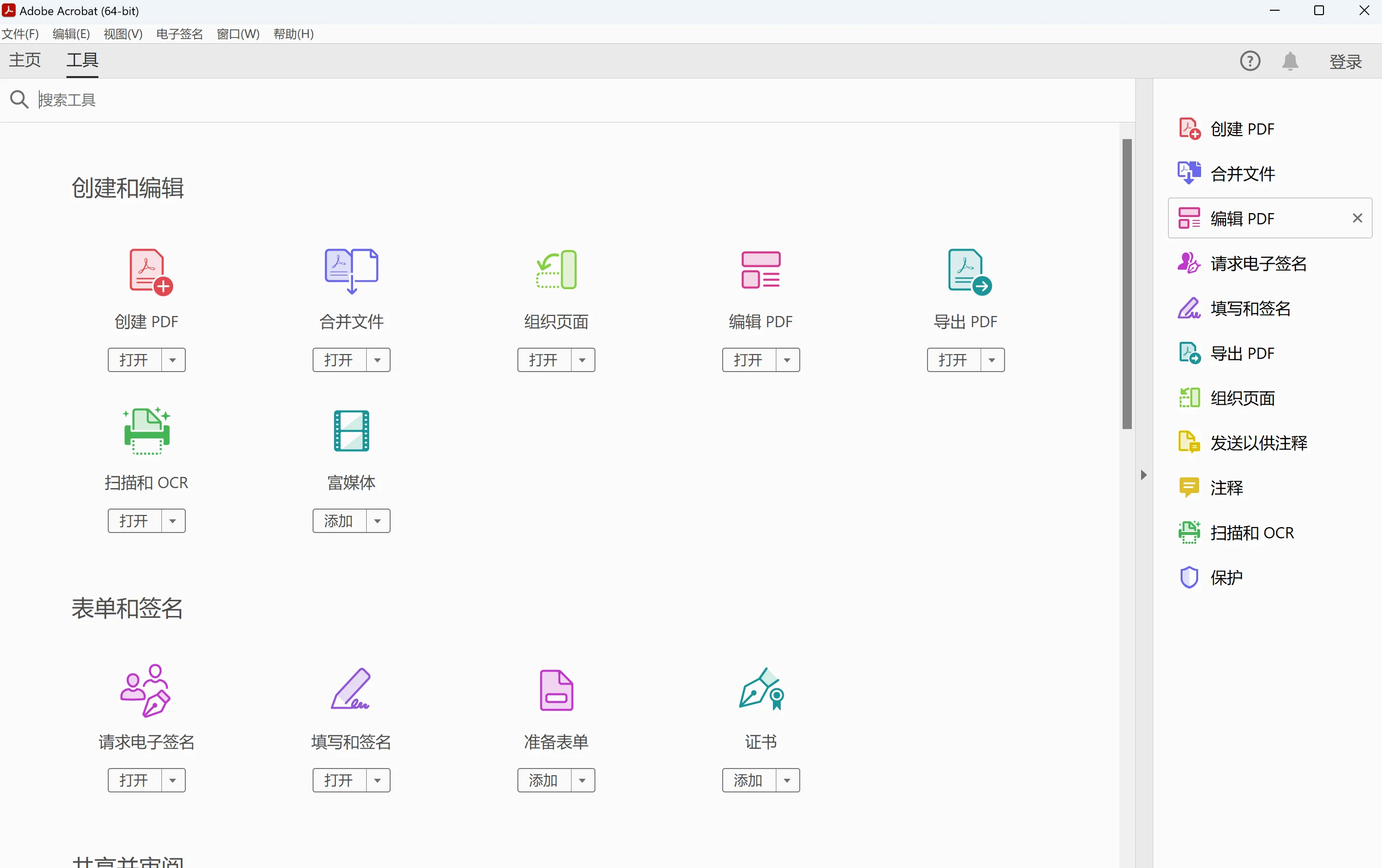The width and height of the screenshot is (1382, 868).
Task: Click 添加 button under 证书
Action: (749, 780)
